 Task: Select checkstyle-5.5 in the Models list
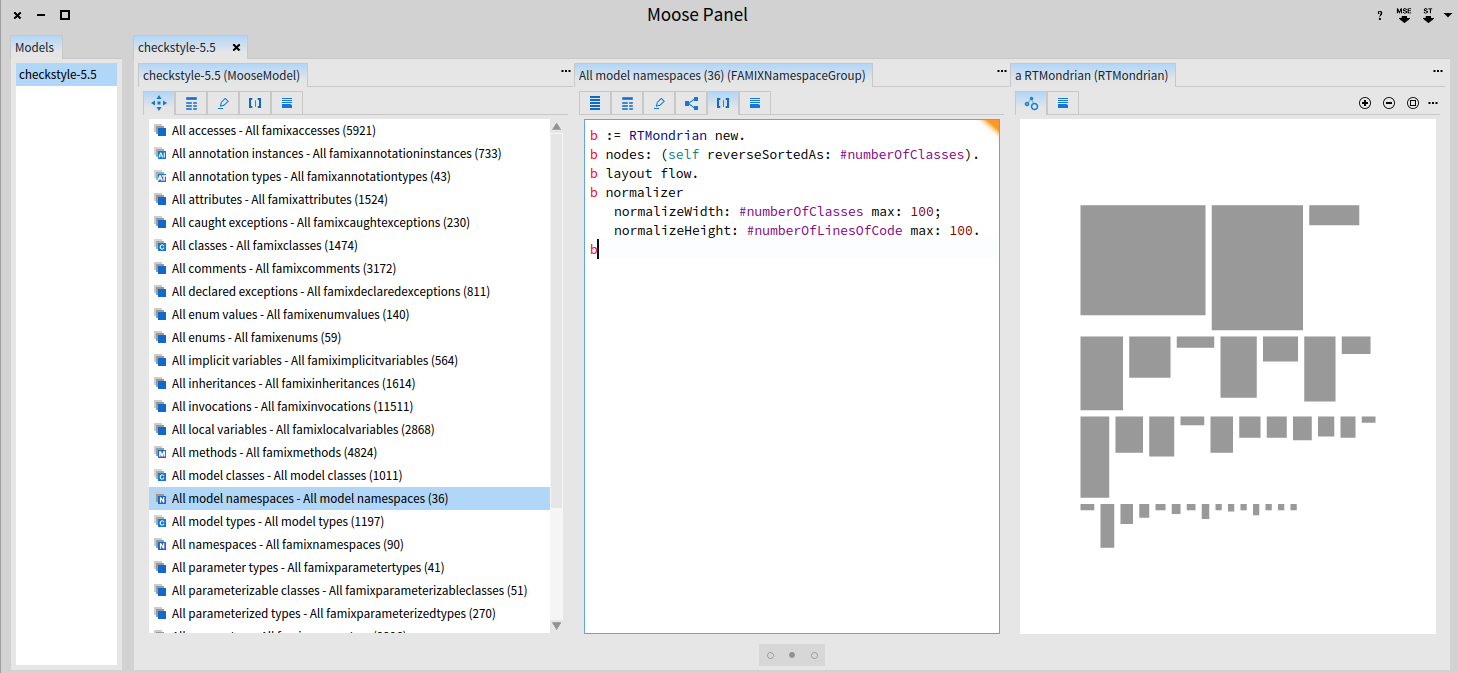click(x=58, y=74)
